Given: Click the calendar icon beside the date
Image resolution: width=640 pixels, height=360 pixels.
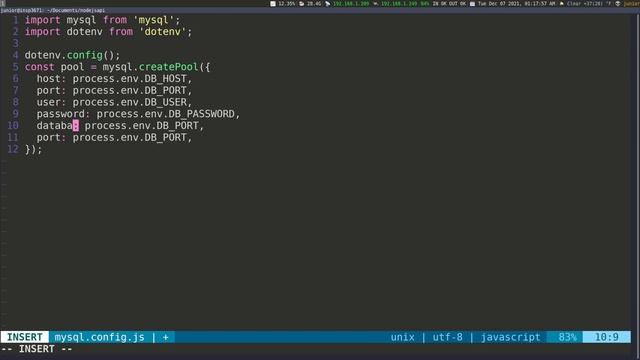Looking at the screenshot, I should [472, 4].
